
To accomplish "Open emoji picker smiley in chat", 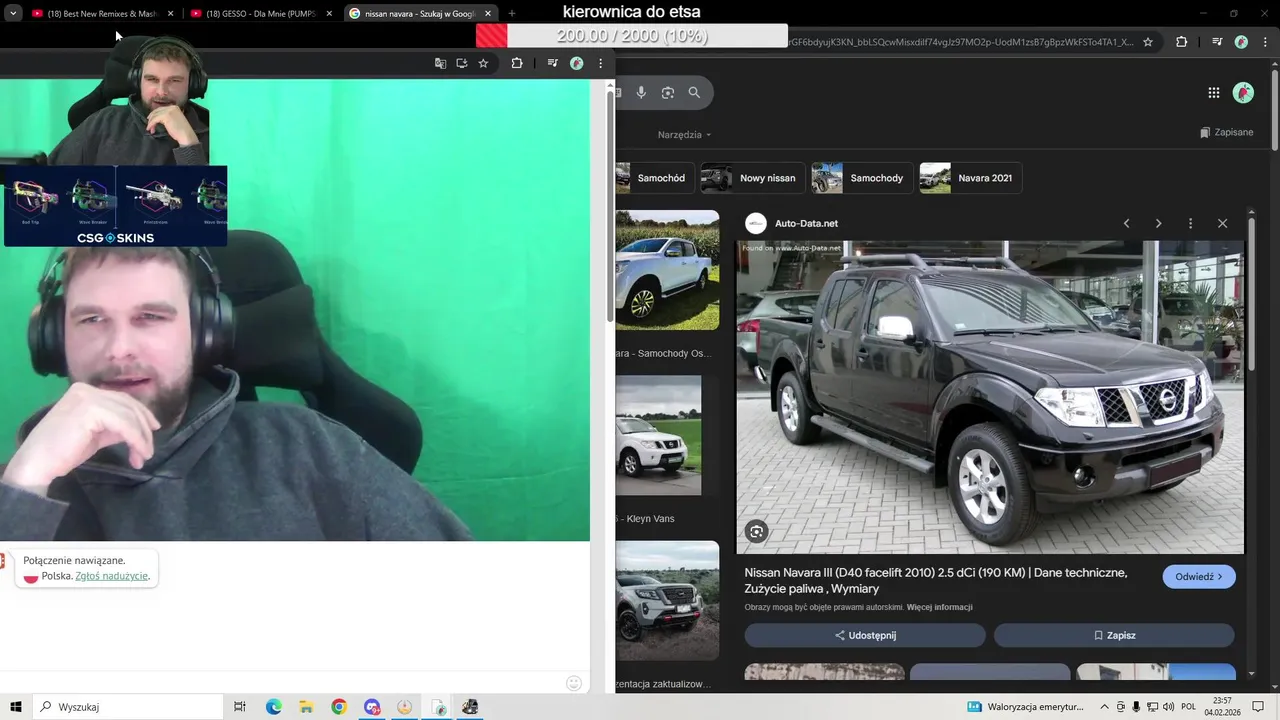I will pyautogui.click(x=574, y=683).
